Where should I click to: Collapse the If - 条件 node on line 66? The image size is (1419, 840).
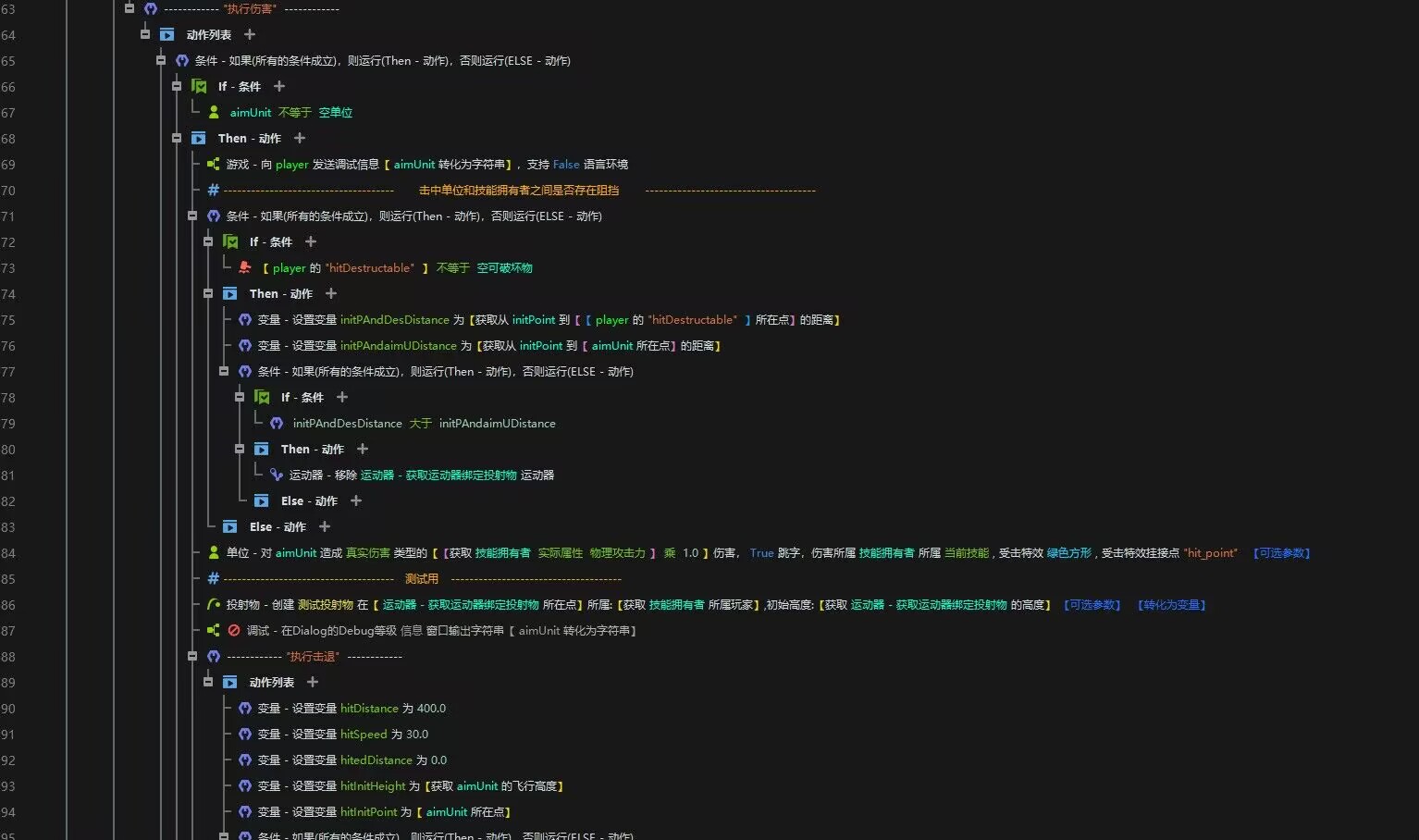tap(177, 86)
